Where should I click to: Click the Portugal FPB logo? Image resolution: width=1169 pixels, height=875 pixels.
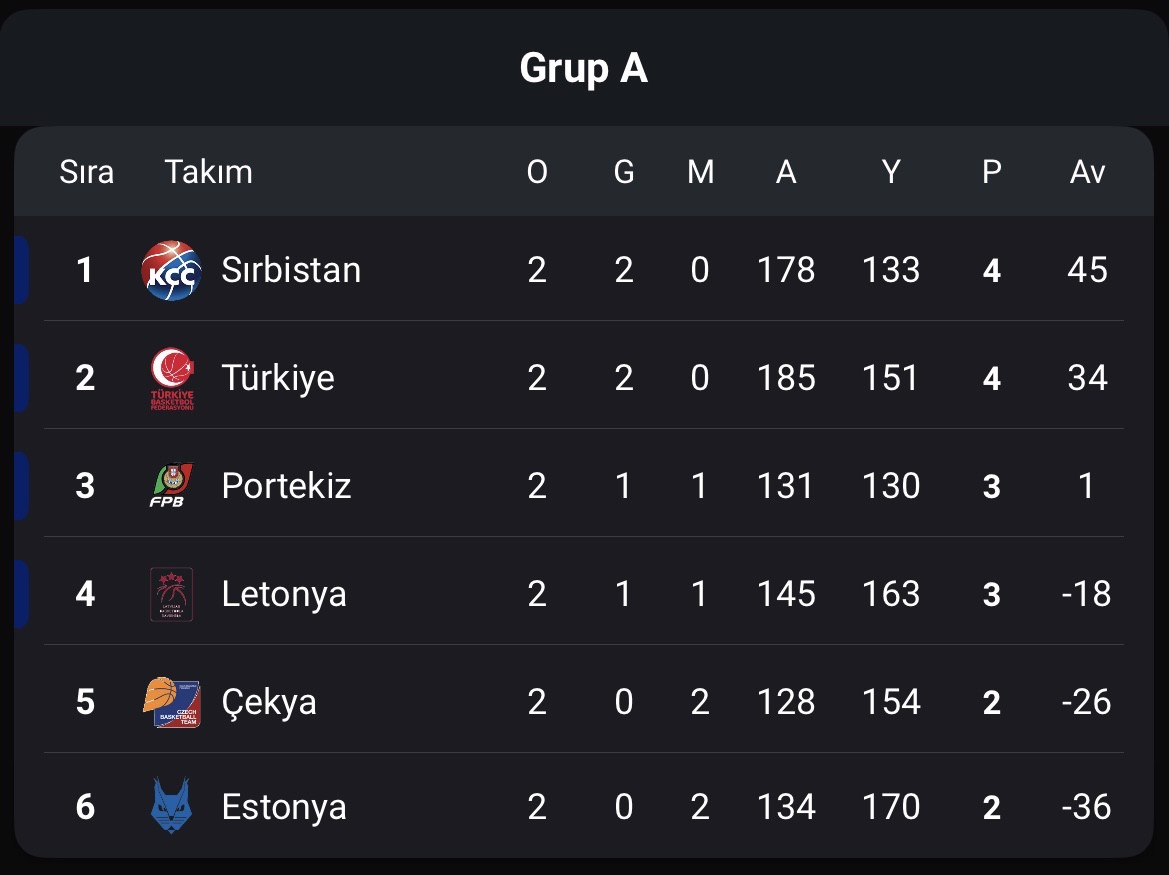tap(171, 485)
